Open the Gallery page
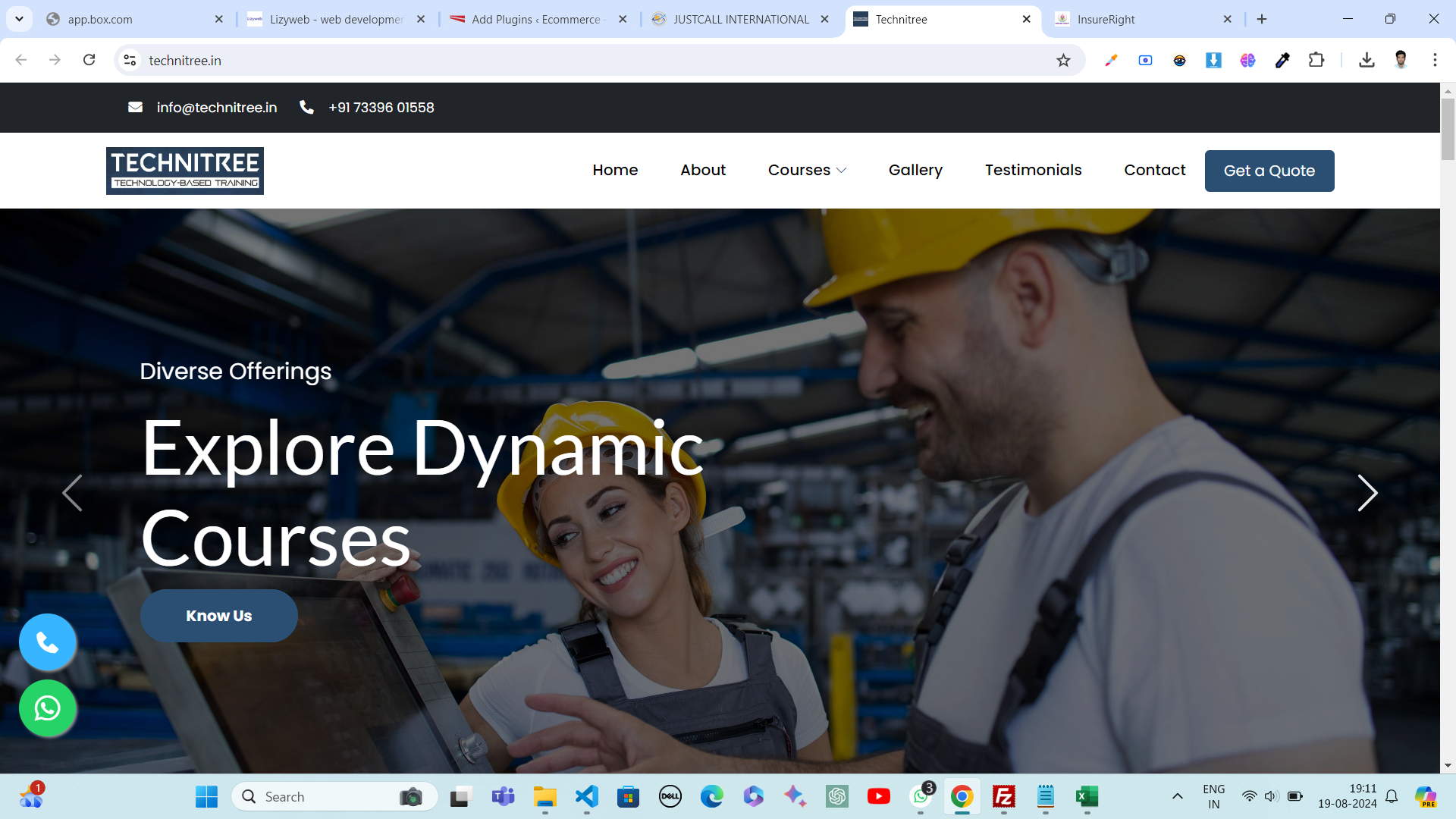The height and width of the screenshot is (819, 1456). coord(915,170)
